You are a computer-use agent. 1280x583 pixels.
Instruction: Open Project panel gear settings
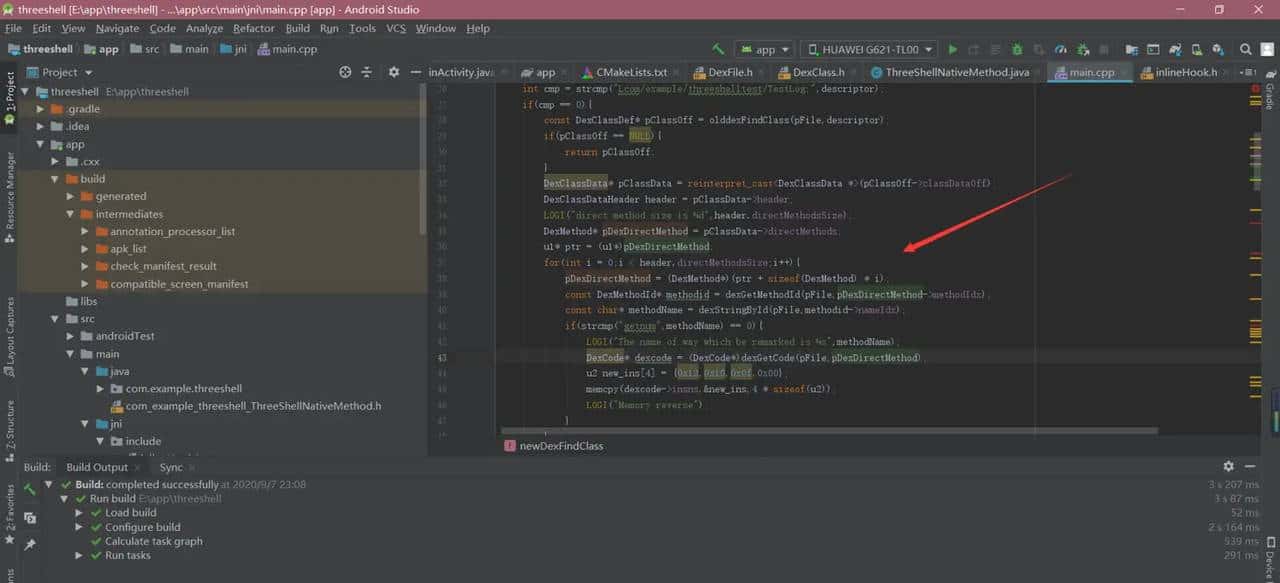coord(393,72)
